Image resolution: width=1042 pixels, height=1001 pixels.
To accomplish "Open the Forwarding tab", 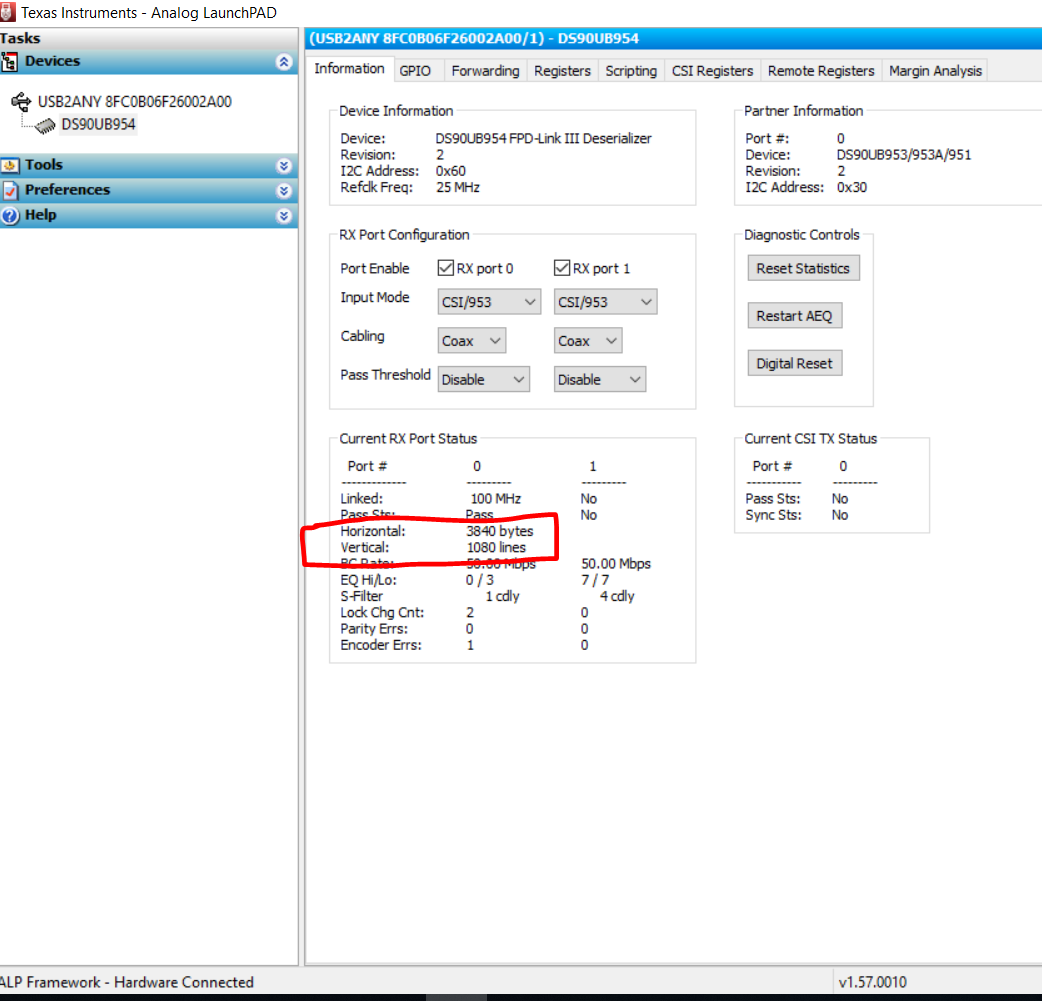I will point(486,70).
